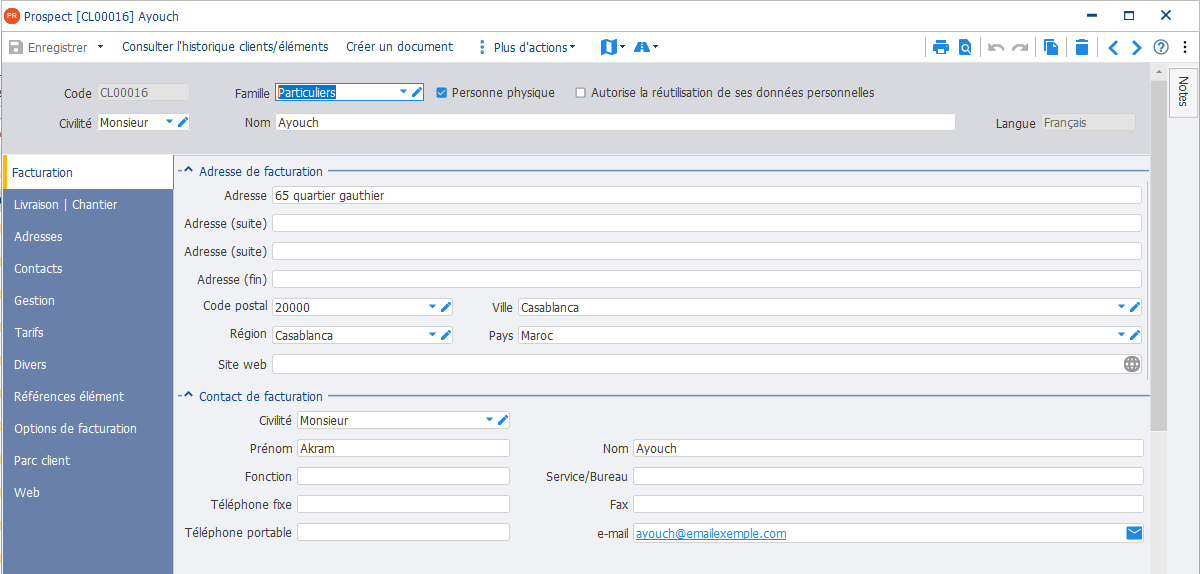
Task: Open the Tarifs tab
Action: click(x=88, y=333)
